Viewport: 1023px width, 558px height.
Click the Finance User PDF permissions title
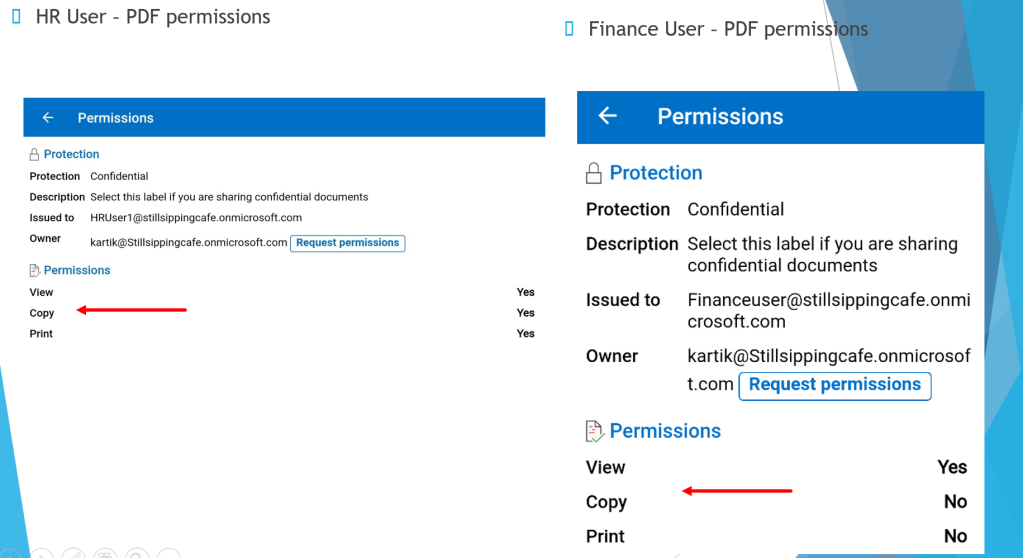(728, 29)
